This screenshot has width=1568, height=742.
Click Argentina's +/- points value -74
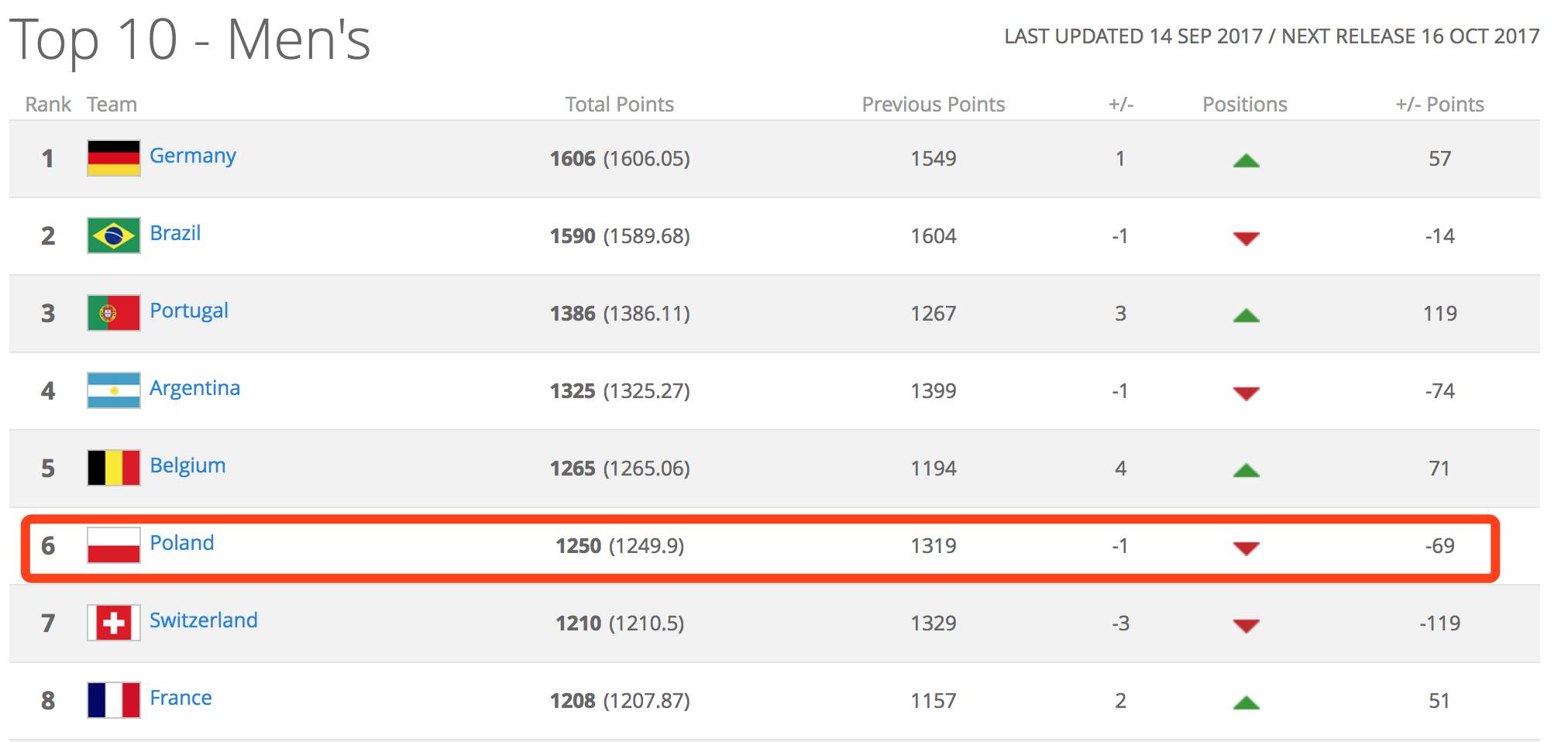tap(1440, 391)
